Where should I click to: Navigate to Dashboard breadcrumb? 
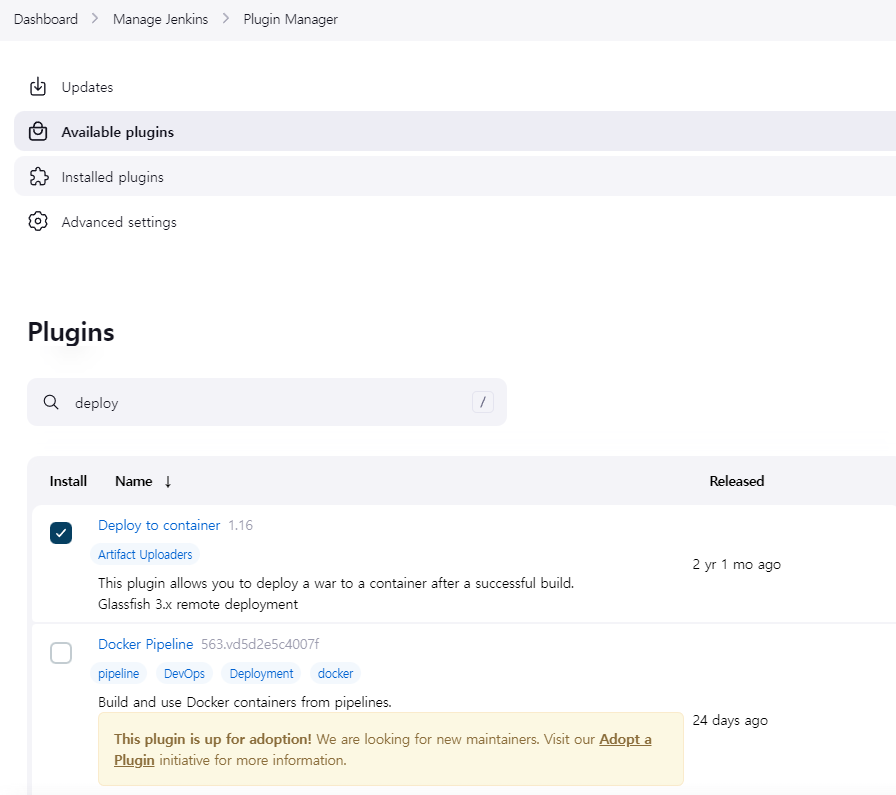(x=46, y=19)
